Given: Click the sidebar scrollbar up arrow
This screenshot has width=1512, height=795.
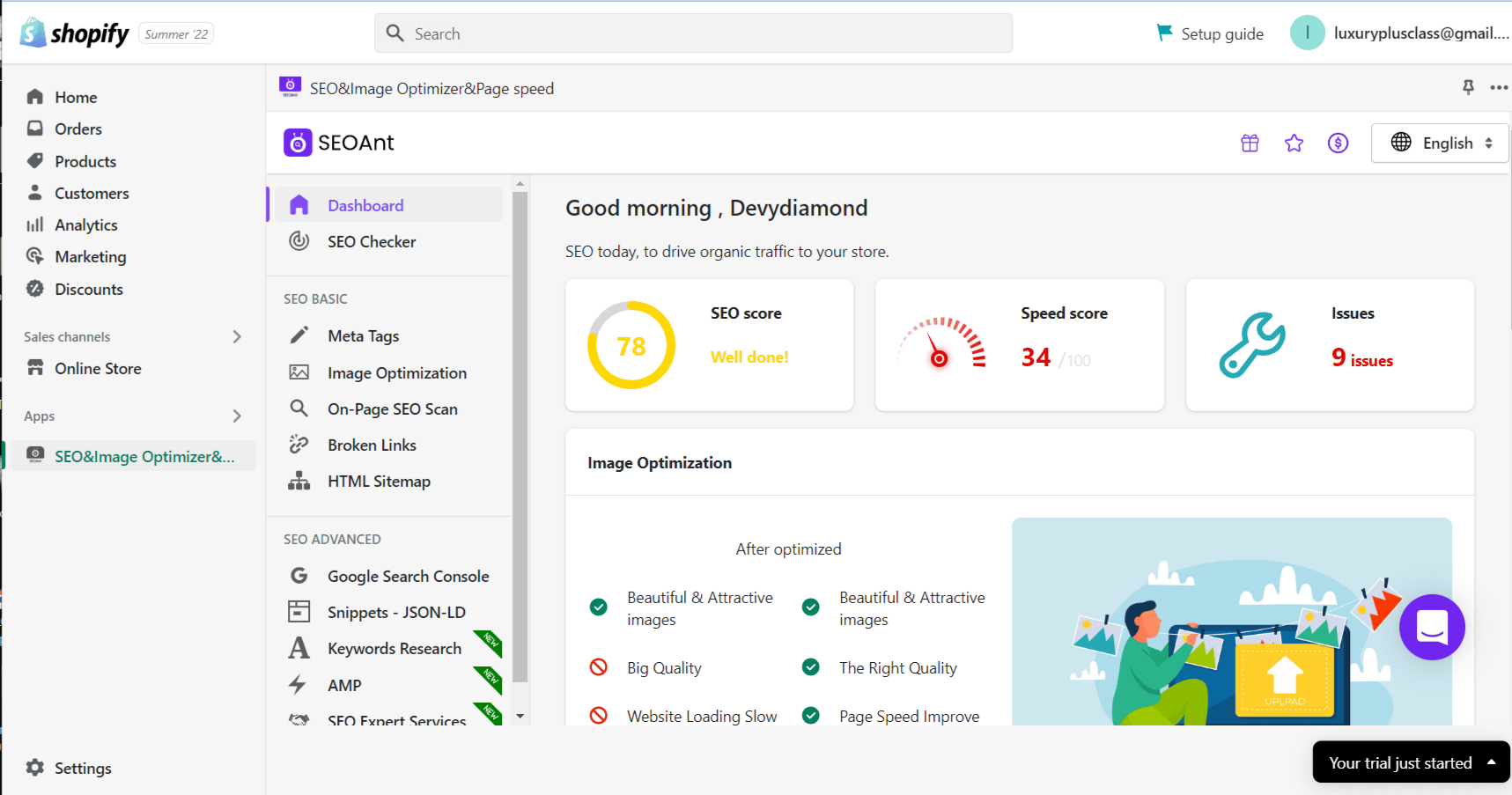Looking at the screenshot, I should pyautogui.click(x=520, y=184).
